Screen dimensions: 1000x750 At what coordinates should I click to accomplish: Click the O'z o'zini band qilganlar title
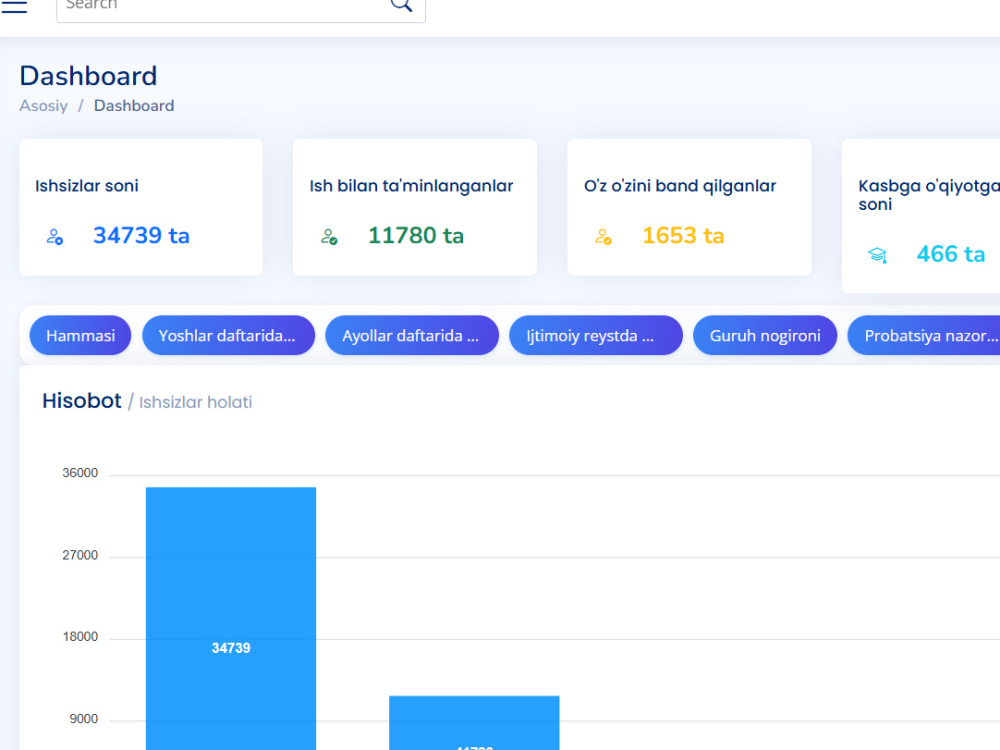pos(680,186)
